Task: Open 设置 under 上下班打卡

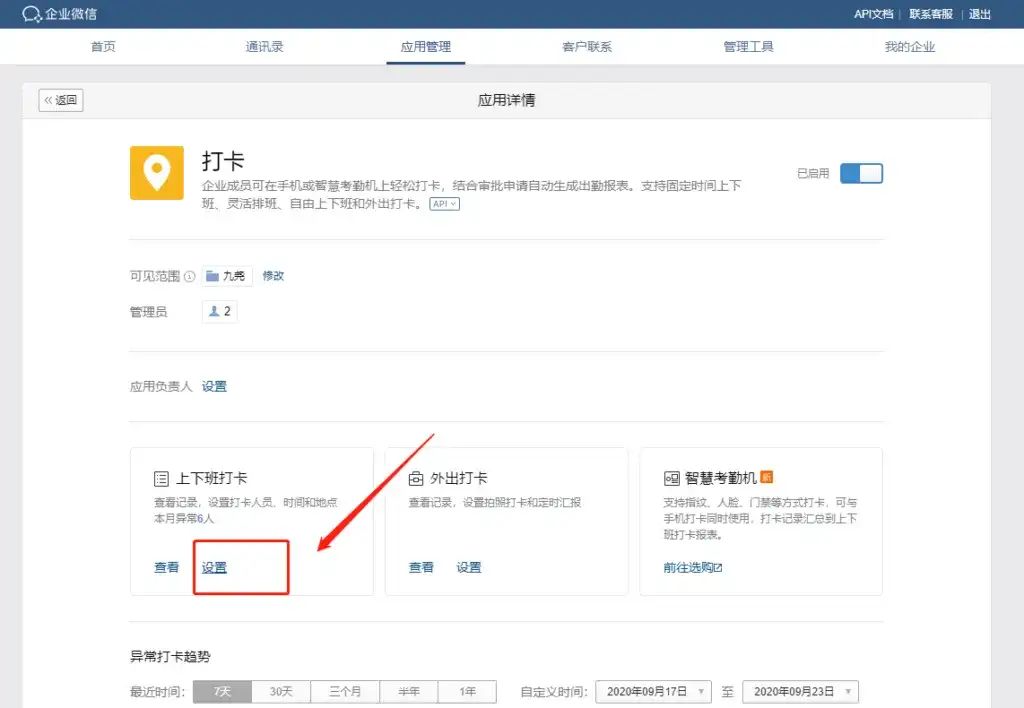Action: [x=214, y=567]
